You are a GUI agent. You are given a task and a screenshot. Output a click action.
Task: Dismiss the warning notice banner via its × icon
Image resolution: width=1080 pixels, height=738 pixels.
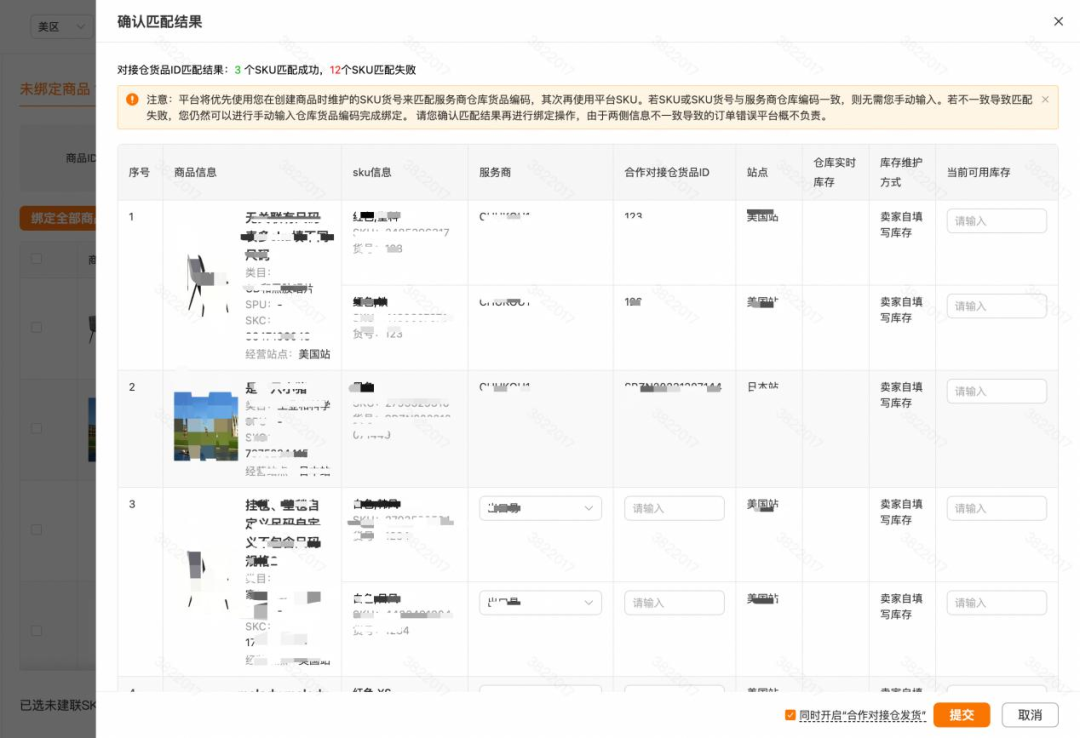click(x=1047, y=101)
